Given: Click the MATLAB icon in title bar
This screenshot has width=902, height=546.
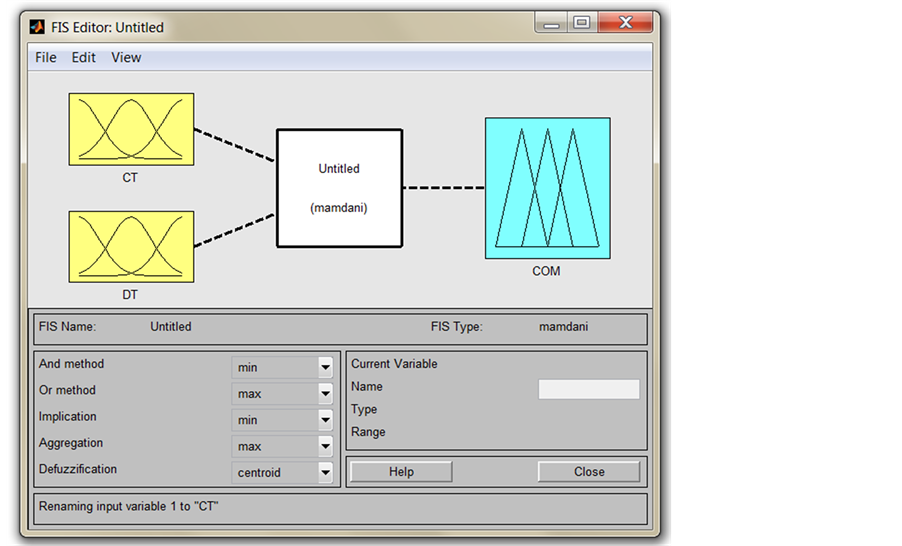Looking at the screenshot, I should pyautogui.click(x=37, y=27).
